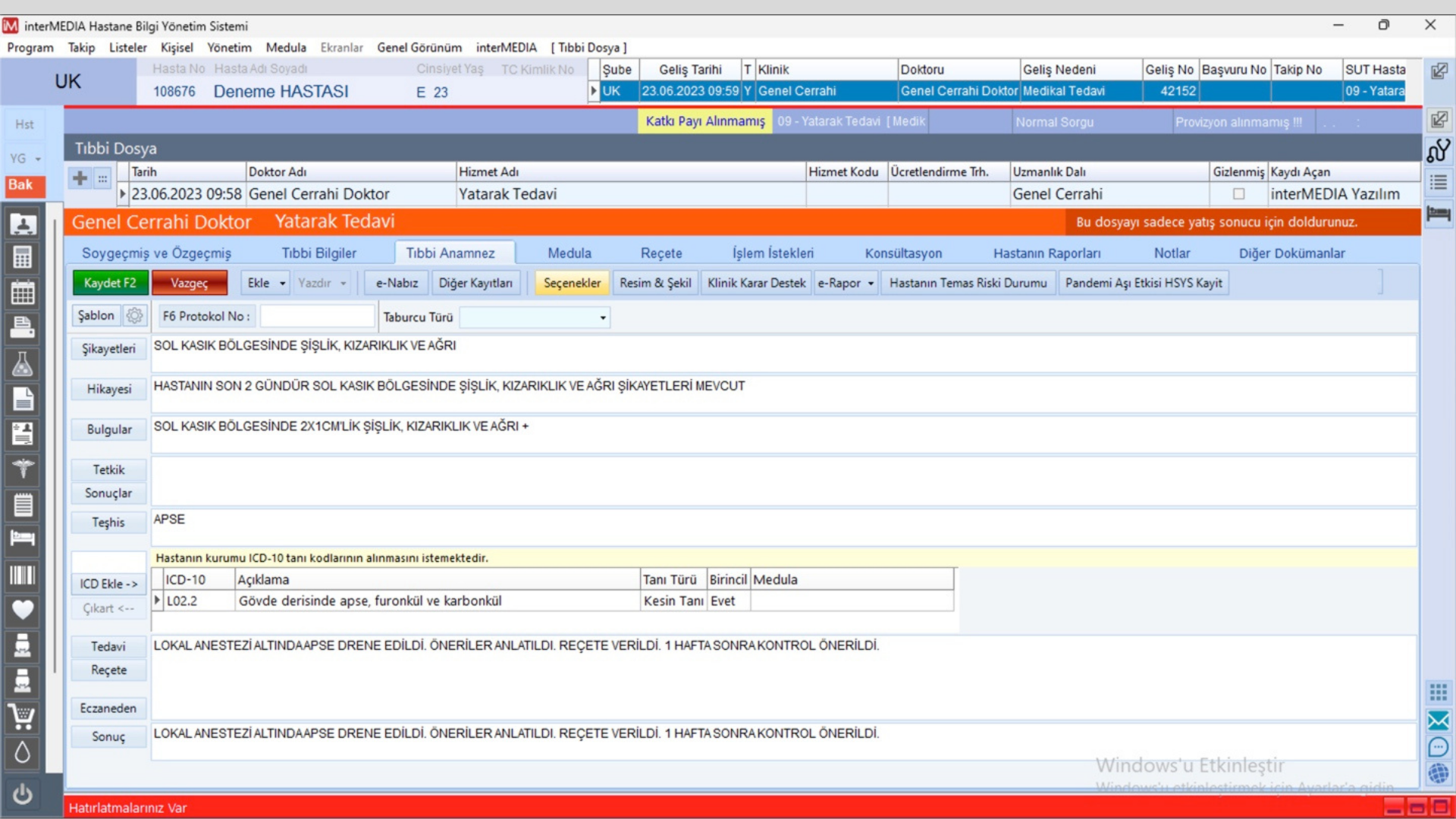This screenshot has height=819, width=1456.
Task: Open the Taburcu Türü dropdown
Action: (603, 318)
